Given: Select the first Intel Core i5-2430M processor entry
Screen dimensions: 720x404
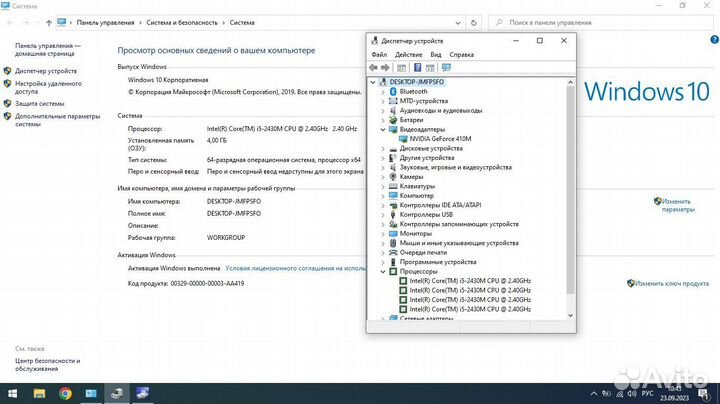Looking at the screenshot, I should [x=470, y=281].
